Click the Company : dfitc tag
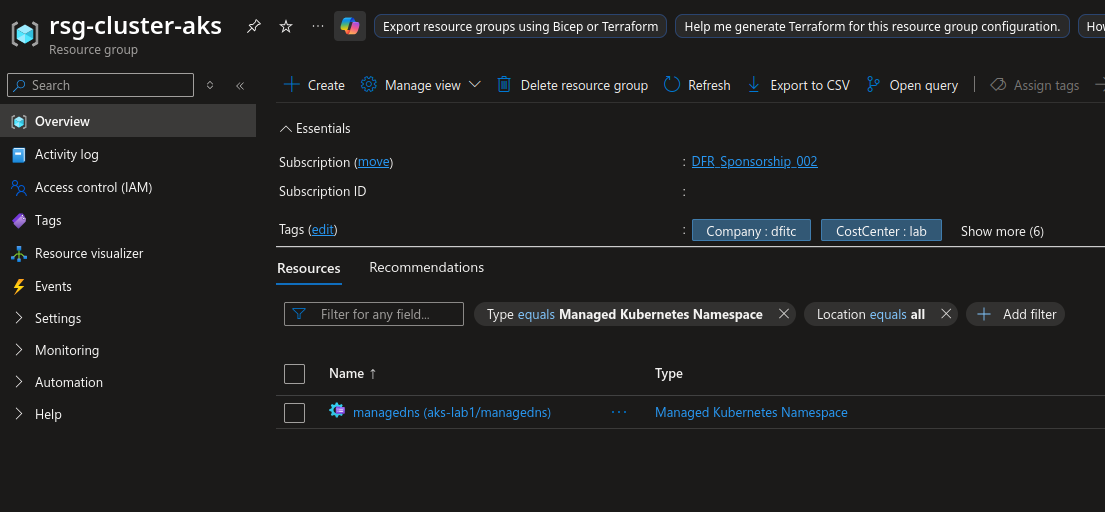The width and height of the screenshot is (1105, 512). pos(751,230)
